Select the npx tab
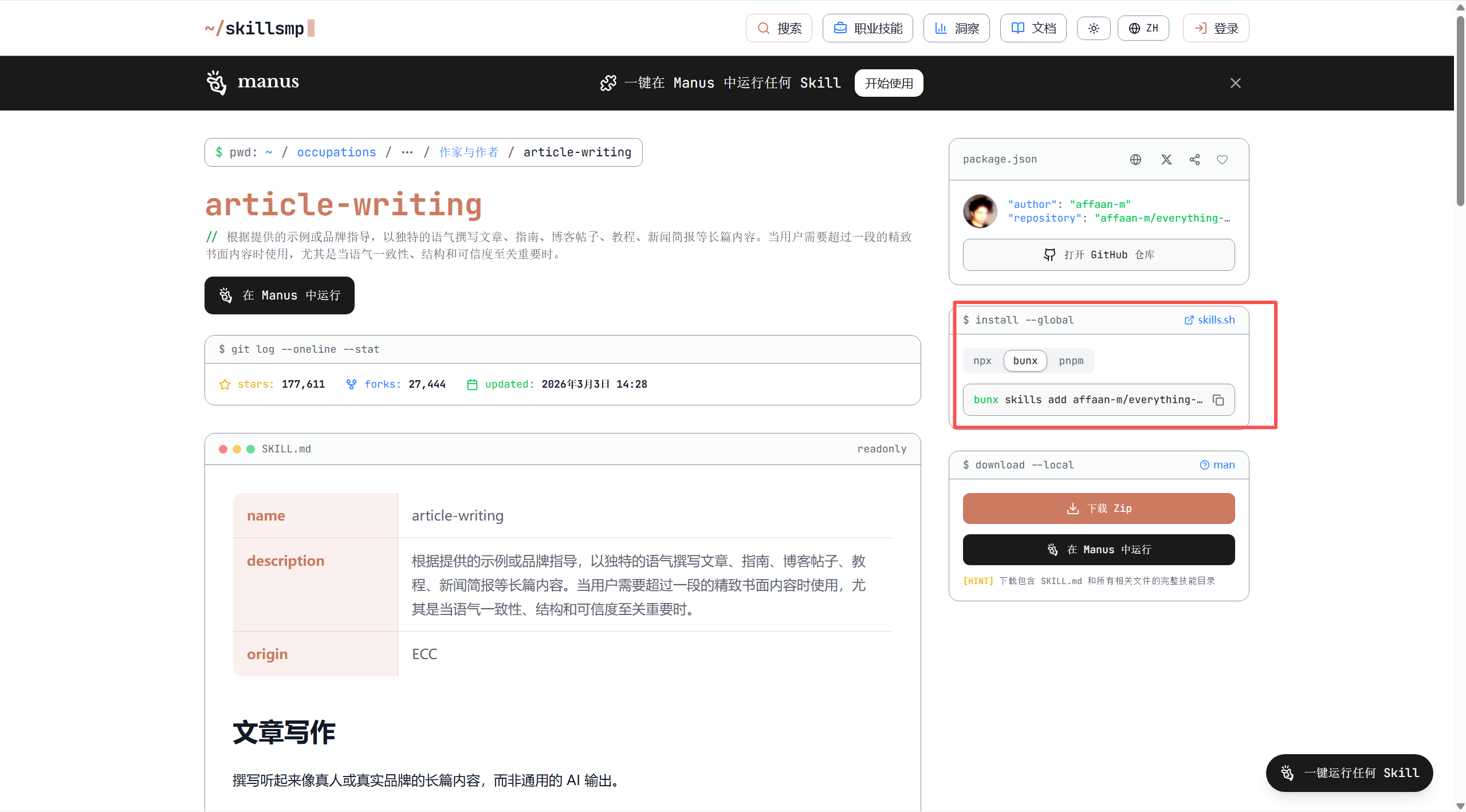The height and width of the screenshot is (812, 1466). tap(982, 361)
